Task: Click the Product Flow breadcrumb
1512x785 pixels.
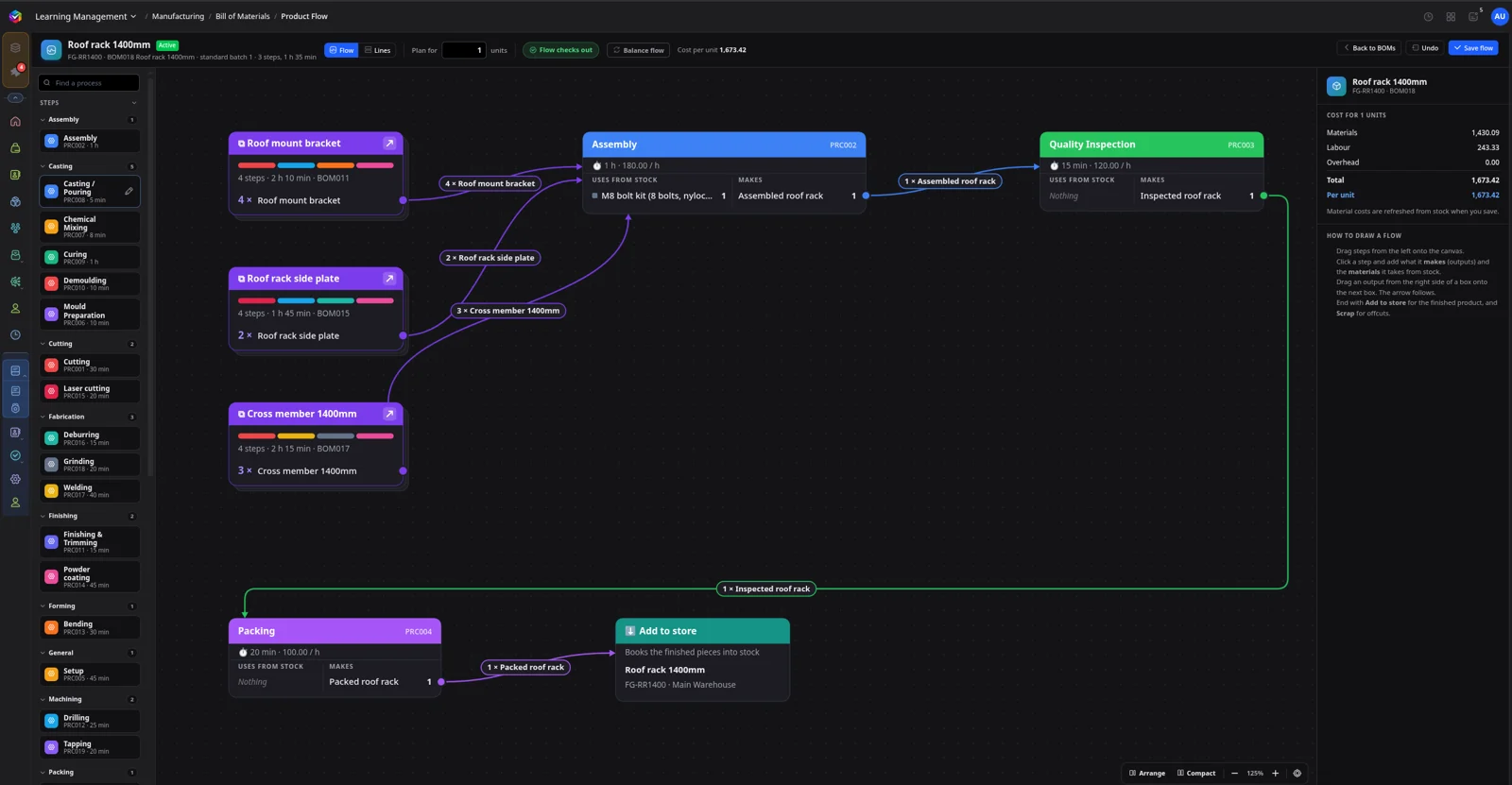Action: point(304,16)
